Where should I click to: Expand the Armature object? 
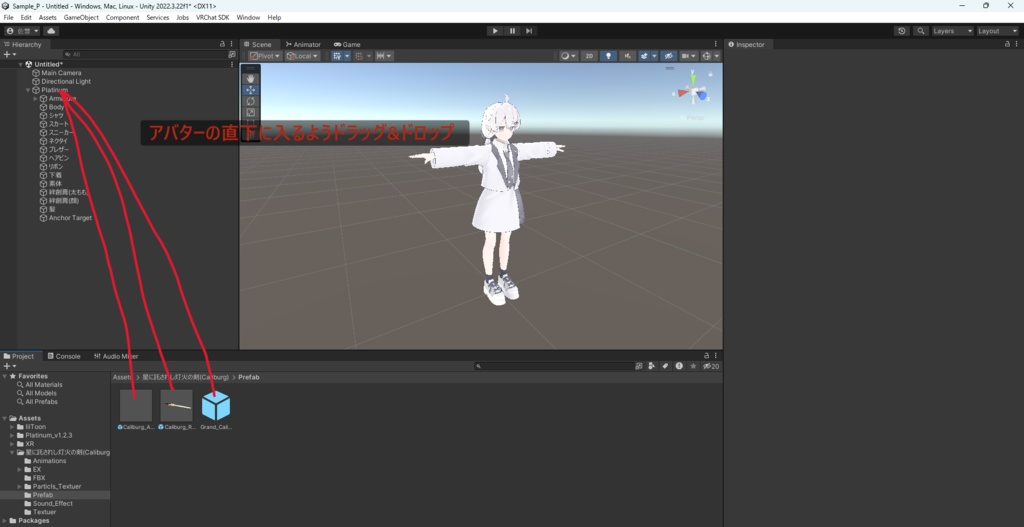click(x=35, y=99)
